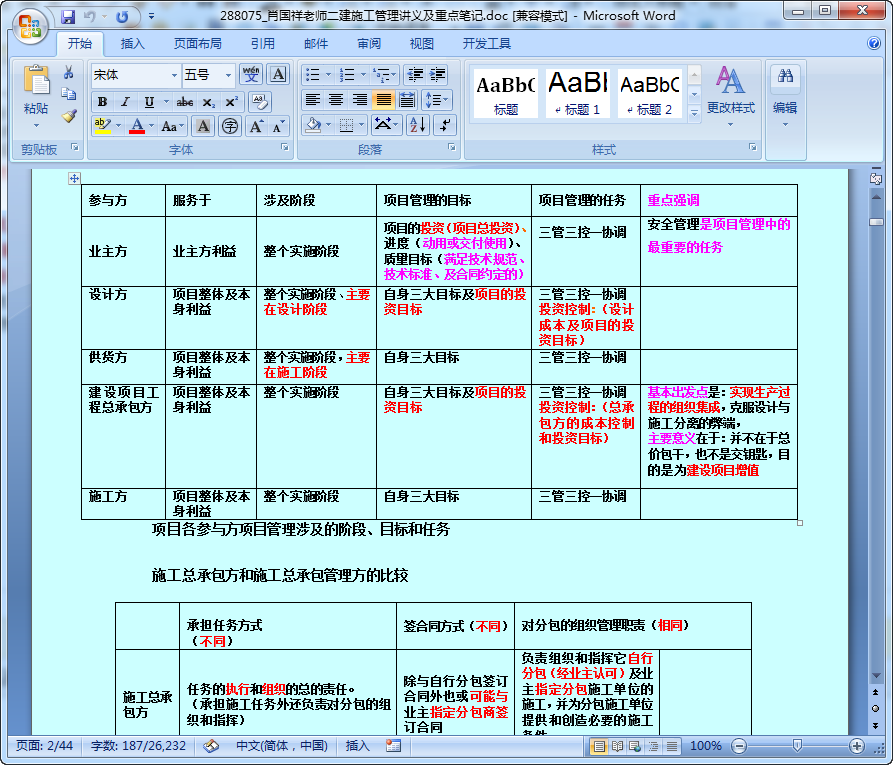Expand styles gallery More arrow
This screenshot has height=765, width=893.
pyautogui.click(x=694, y=113)
